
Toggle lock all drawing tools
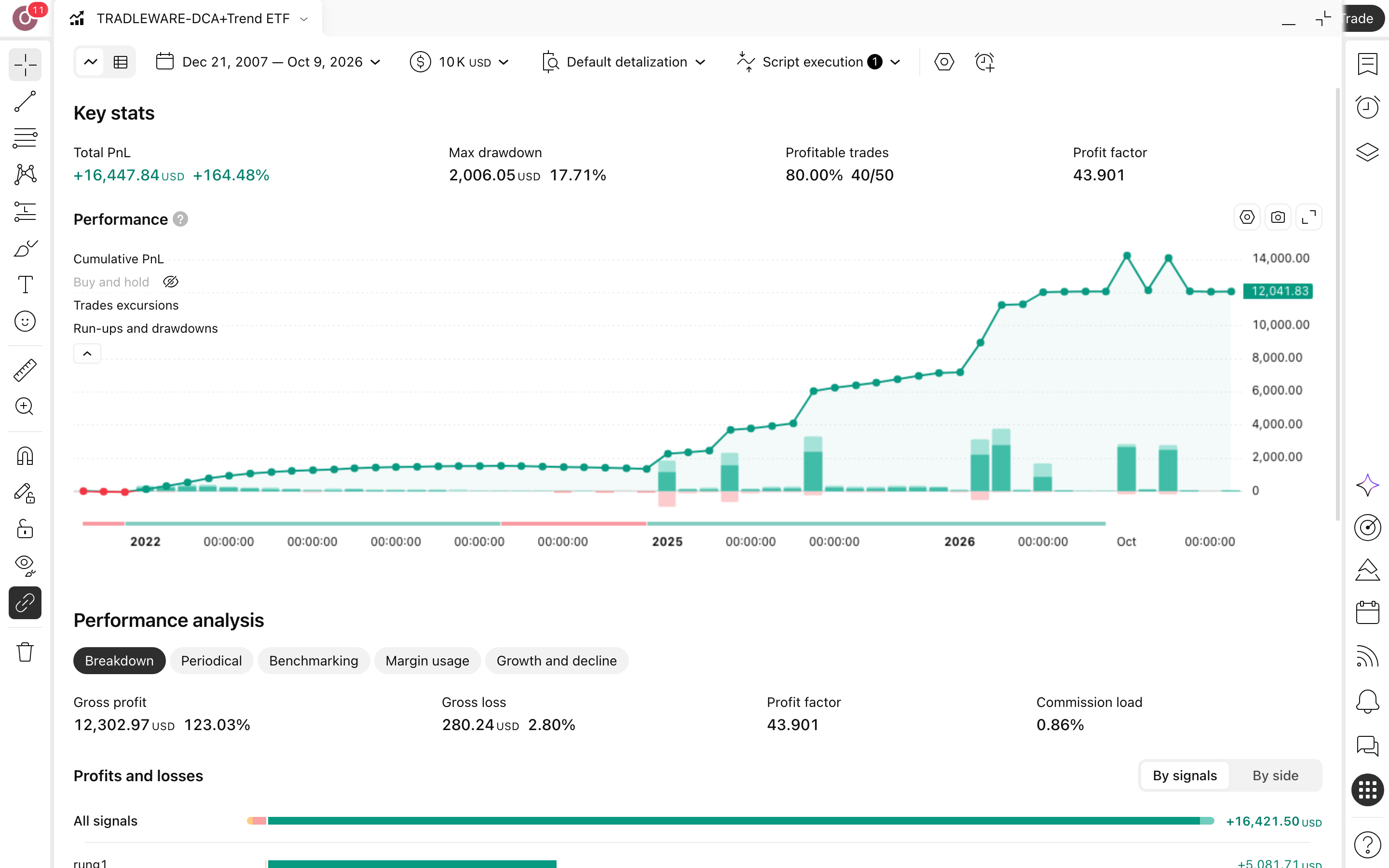[x=25, y=529]
